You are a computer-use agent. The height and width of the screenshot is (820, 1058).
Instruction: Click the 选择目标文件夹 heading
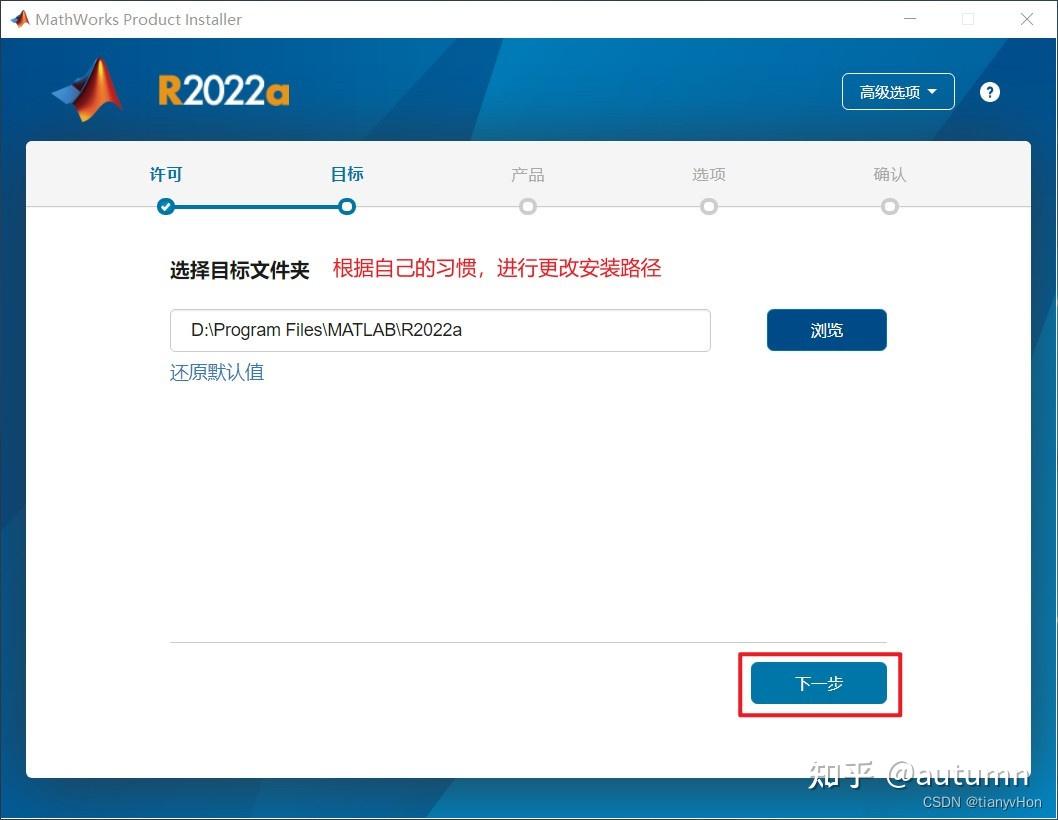239,269
